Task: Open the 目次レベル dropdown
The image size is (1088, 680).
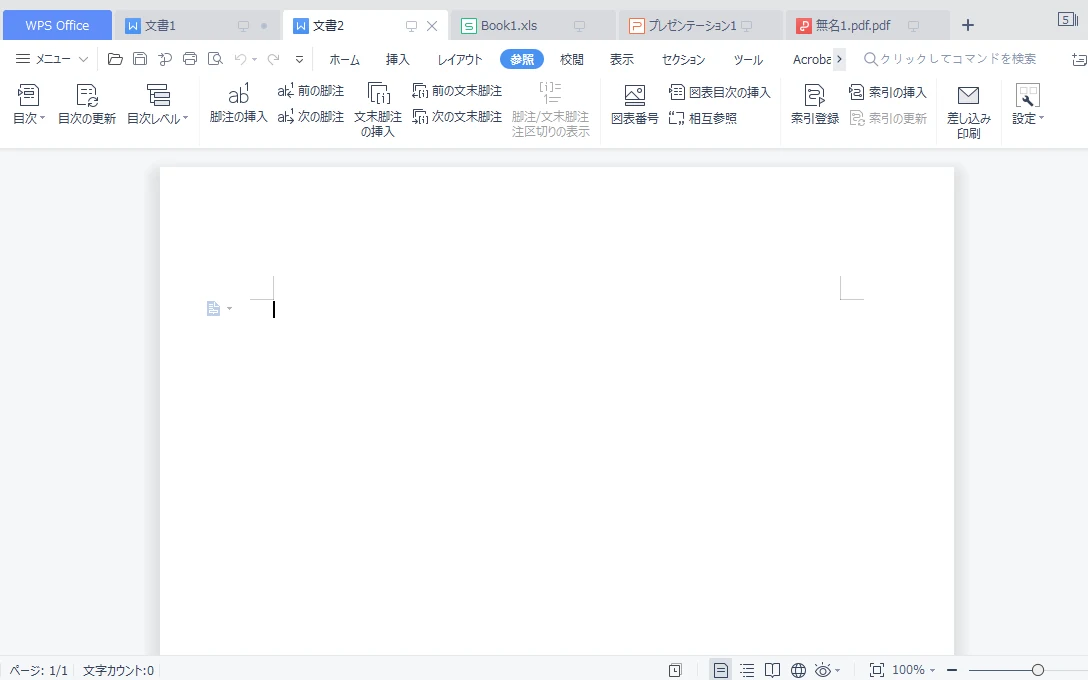Action: click(x=158, y=104)
